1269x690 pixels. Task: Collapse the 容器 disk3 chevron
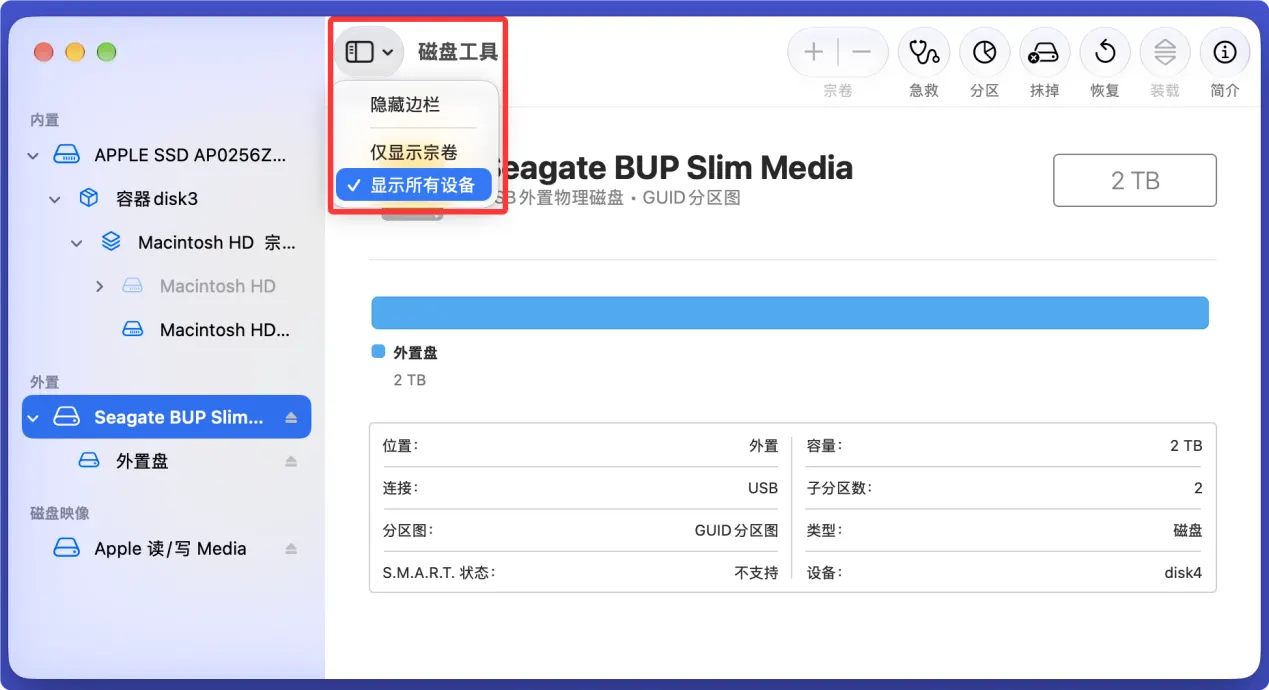click(x=55, y=199)
